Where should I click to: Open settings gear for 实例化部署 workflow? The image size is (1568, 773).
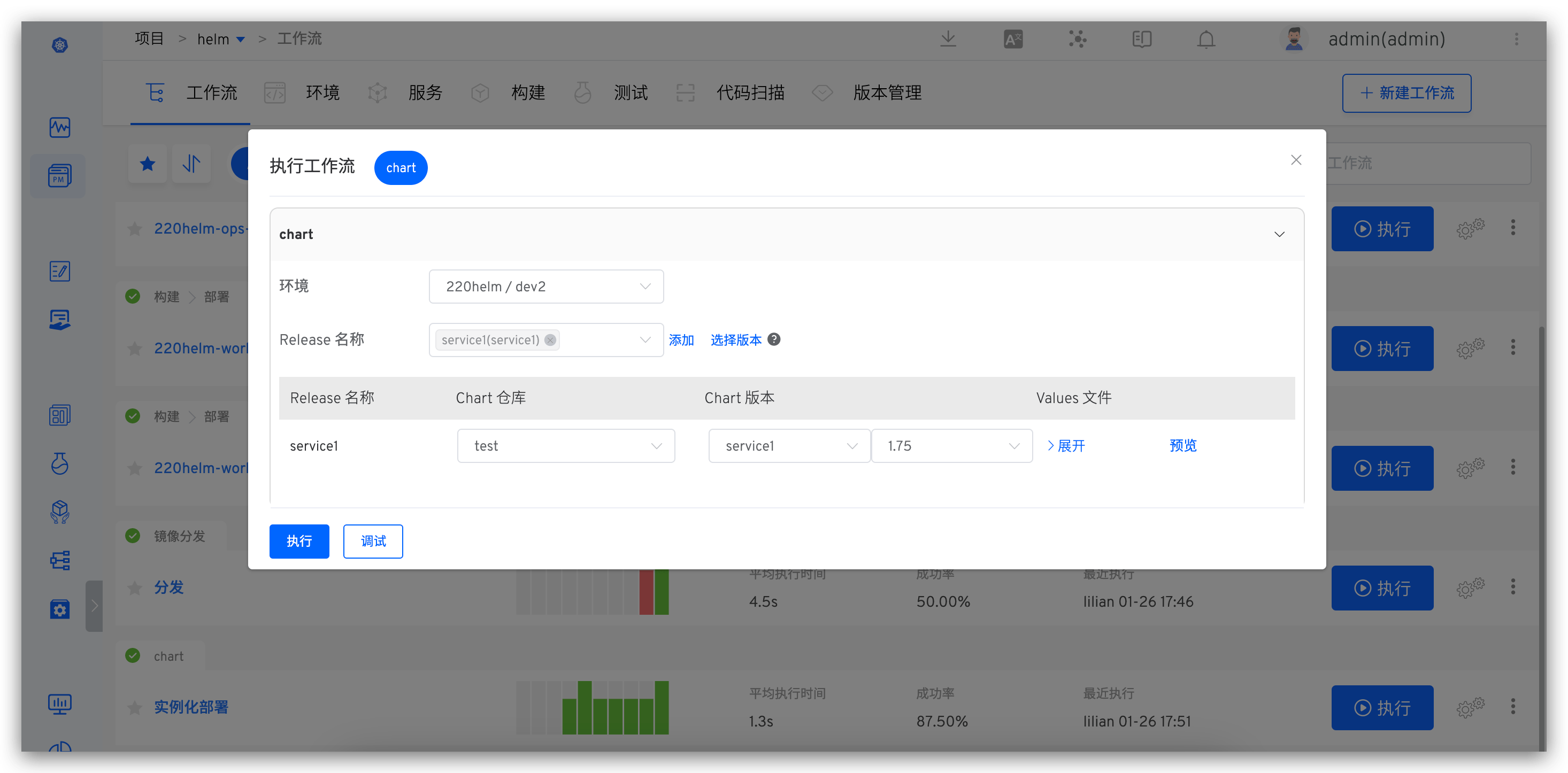click(1470, 707)
